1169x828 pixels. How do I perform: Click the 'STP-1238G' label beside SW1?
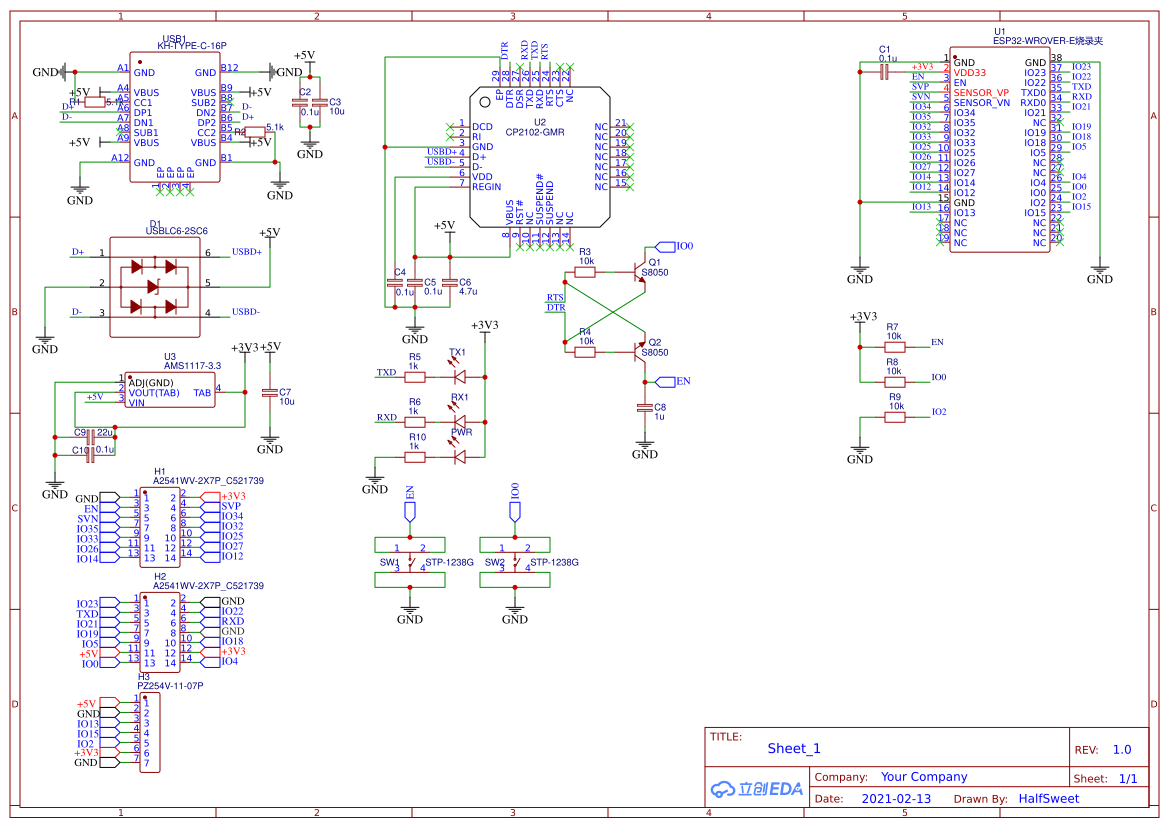[x=450, y=563]
